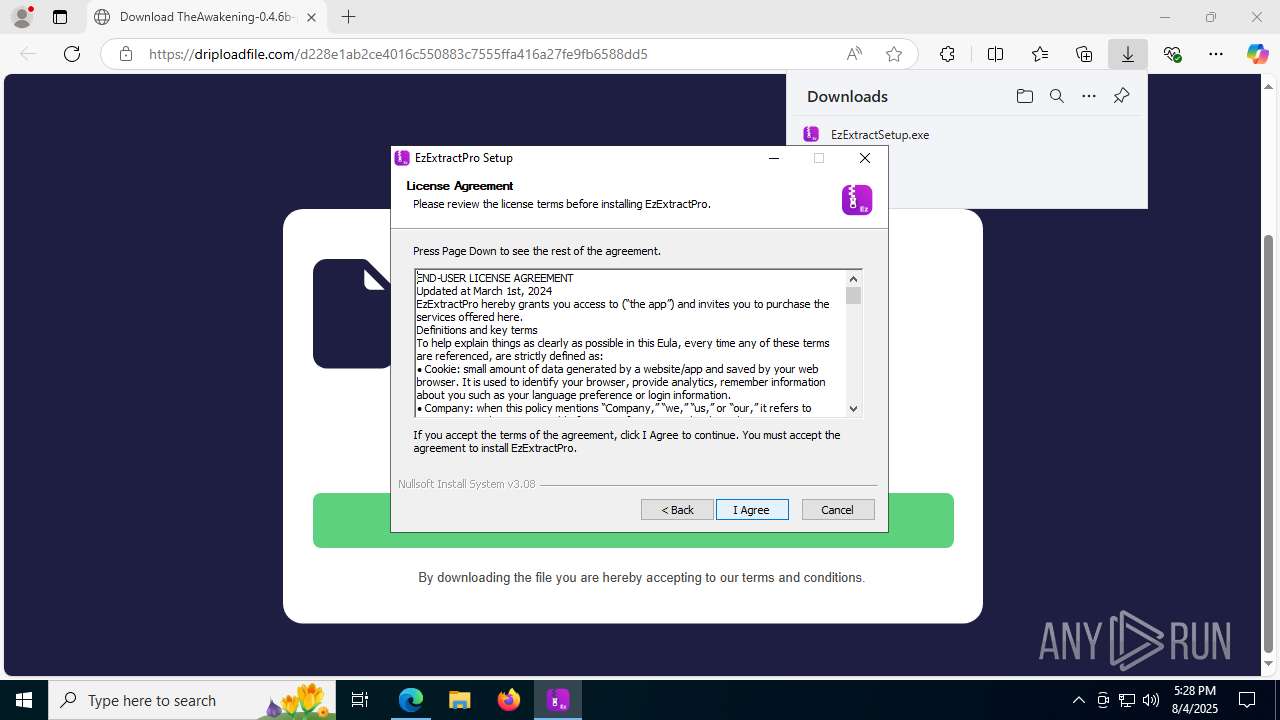The width and height of the screenshot is (1280, 720).
Task: Open Firefox from taskbar
Action: [x=509, y=700]
